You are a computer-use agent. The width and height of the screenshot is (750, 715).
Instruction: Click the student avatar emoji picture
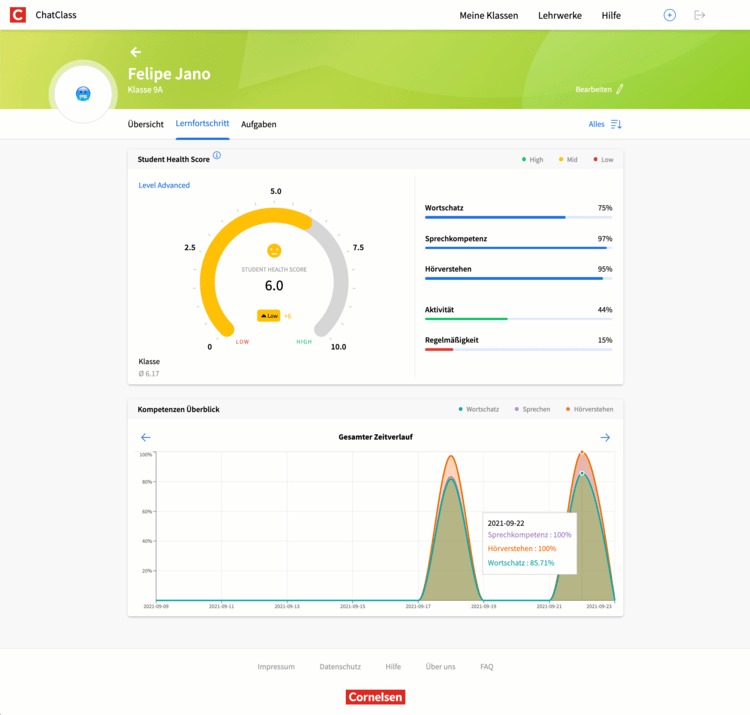point(83,94)
